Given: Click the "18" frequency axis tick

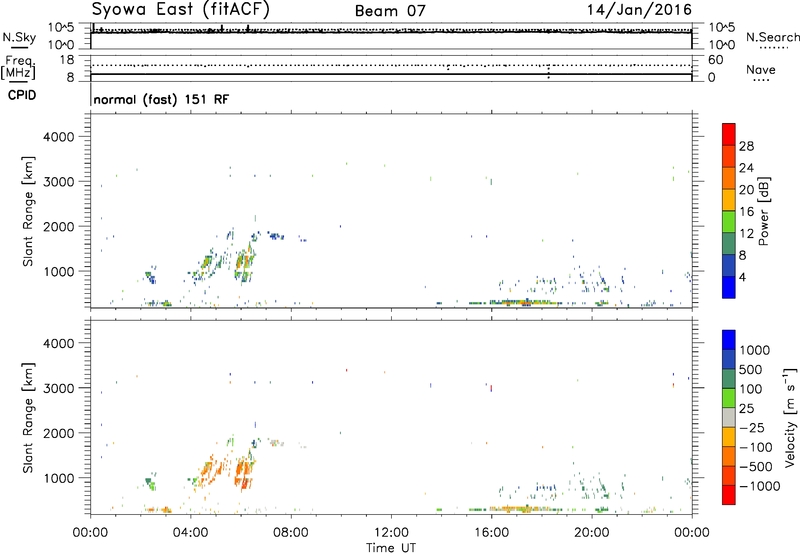Looking at the screenshot, I should pyautogui.click(x=67, y=60).
